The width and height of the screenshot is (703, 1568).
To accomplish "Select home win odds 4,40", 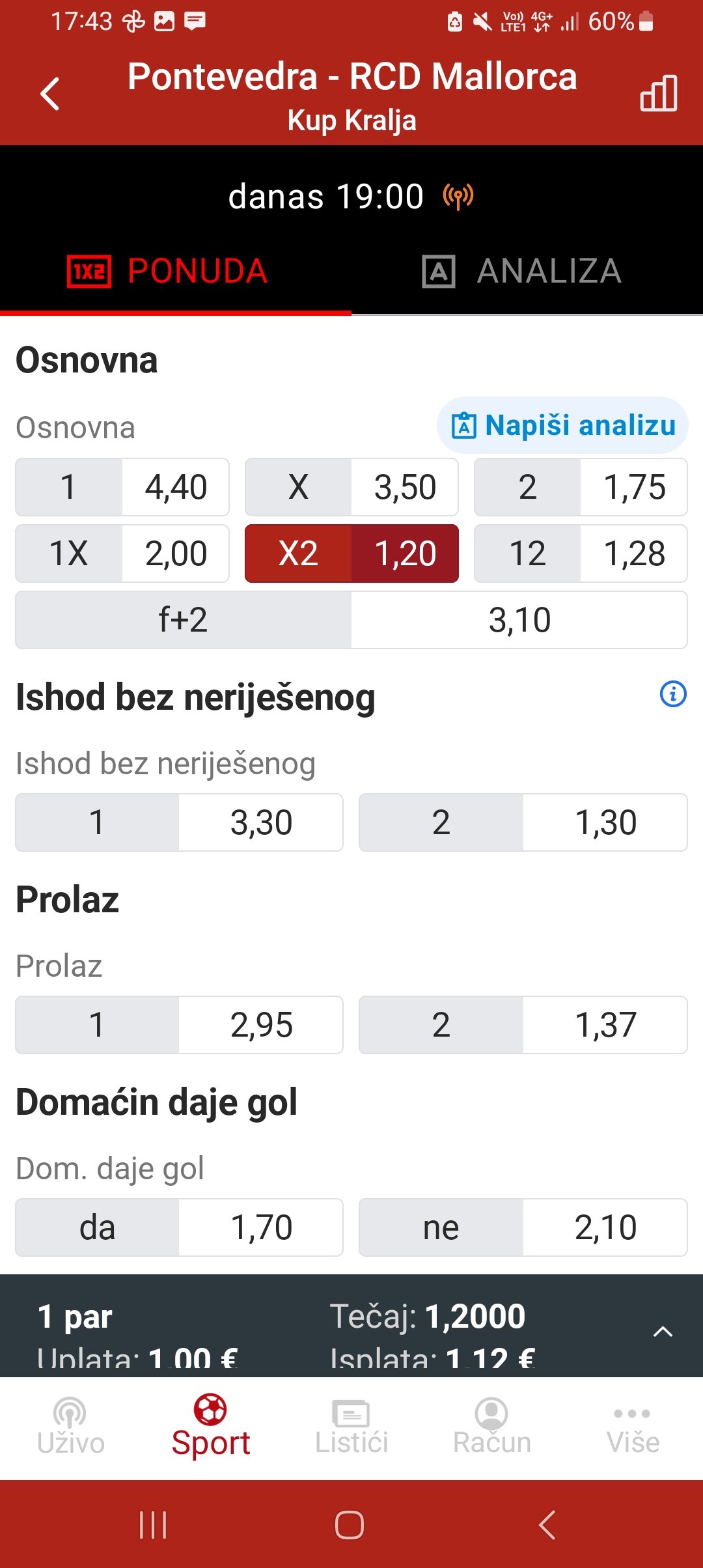I will (x=122, y=487).
